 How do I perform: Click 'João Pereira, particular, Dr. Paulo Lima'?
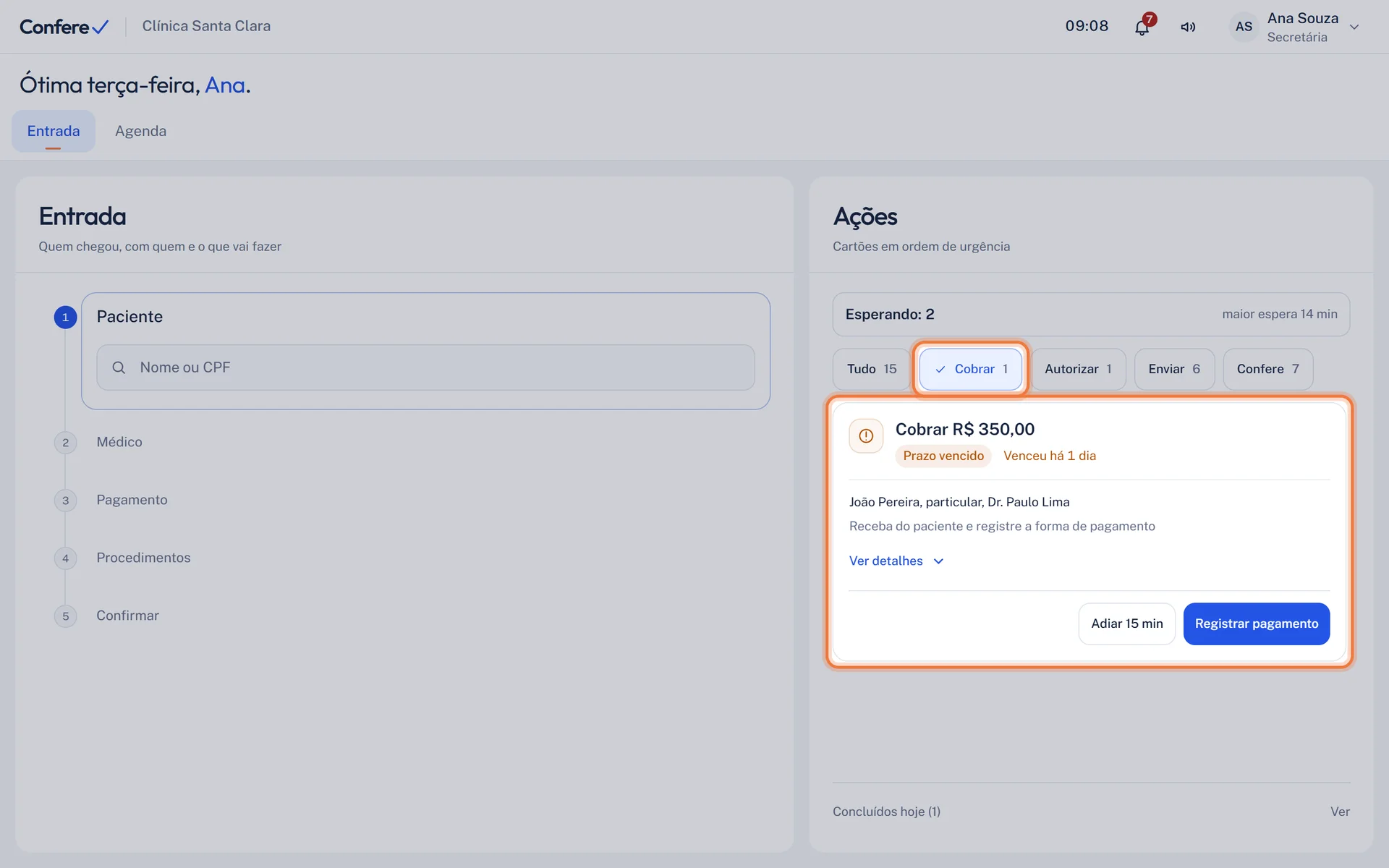point(959,502)
